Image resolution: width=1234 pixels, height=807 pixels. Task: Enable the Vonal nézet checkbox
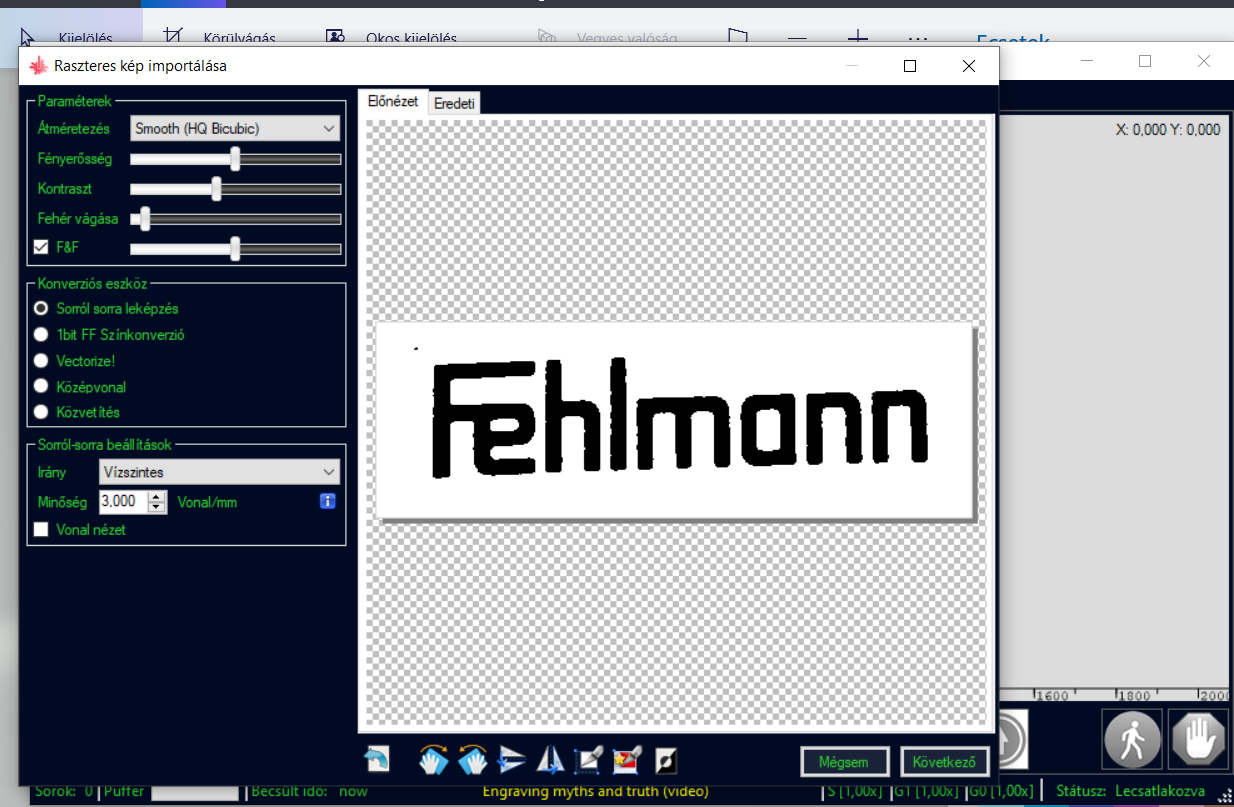point(41,530)
